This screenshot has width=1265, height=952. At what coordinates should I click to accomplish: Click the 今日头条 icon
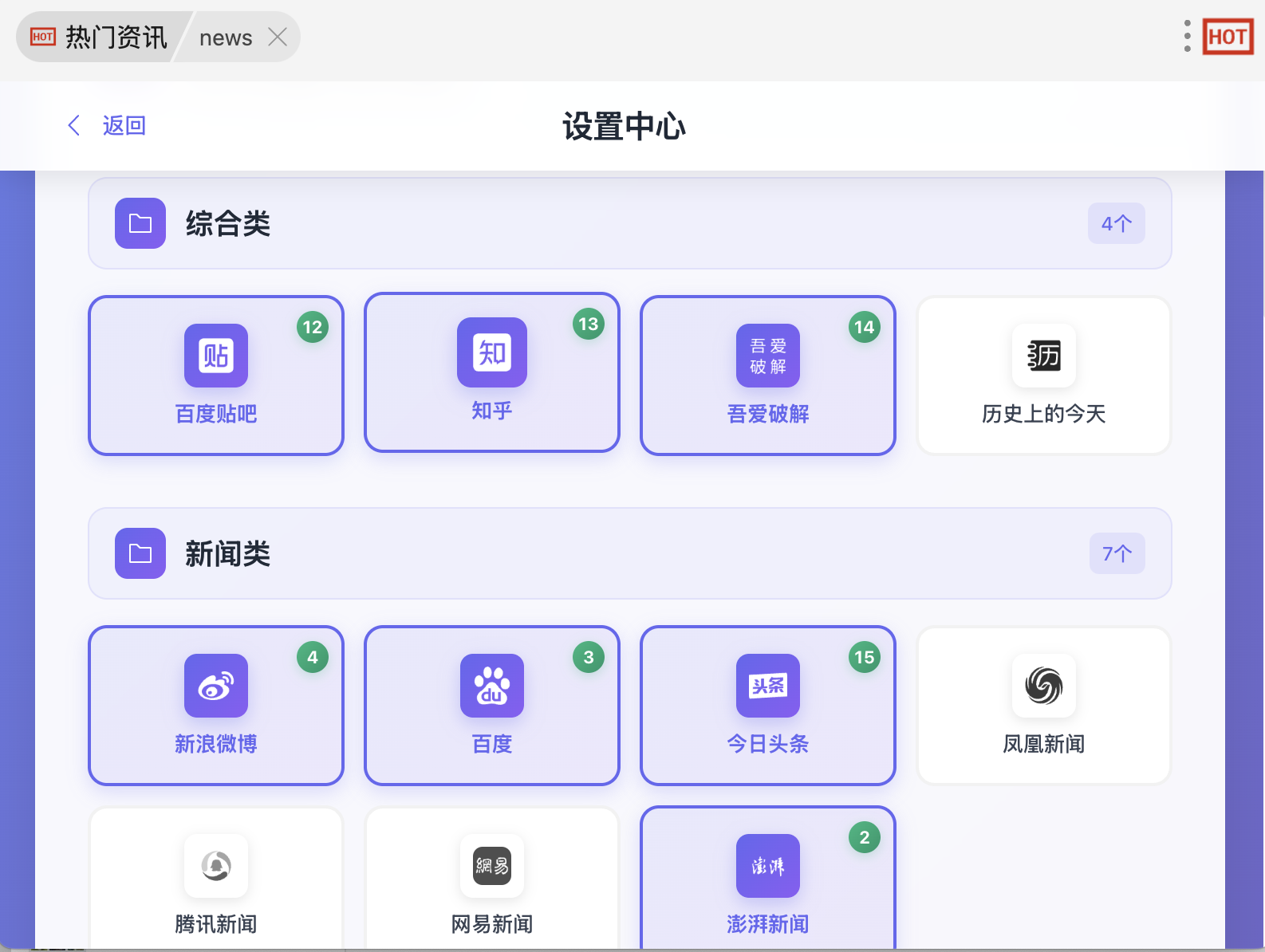(x=768, y=686)
